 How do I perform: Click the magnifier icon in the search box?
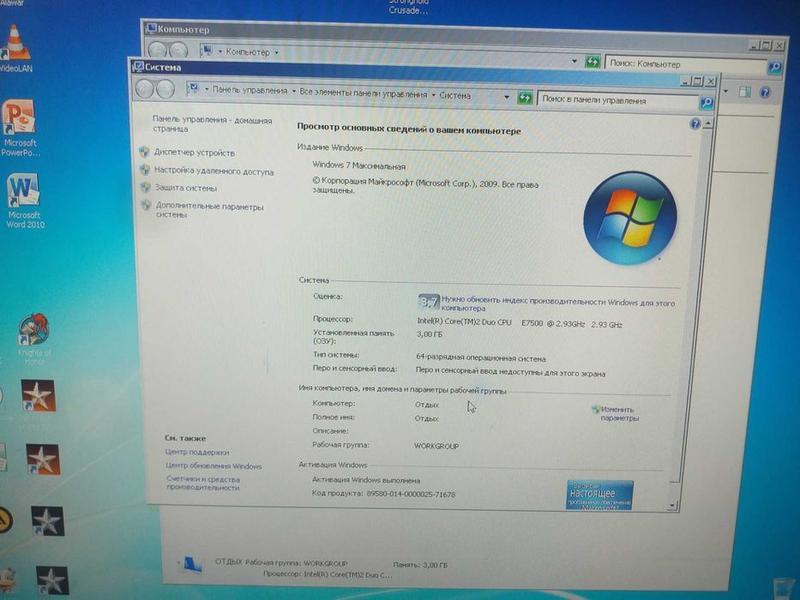pos(706,101)
